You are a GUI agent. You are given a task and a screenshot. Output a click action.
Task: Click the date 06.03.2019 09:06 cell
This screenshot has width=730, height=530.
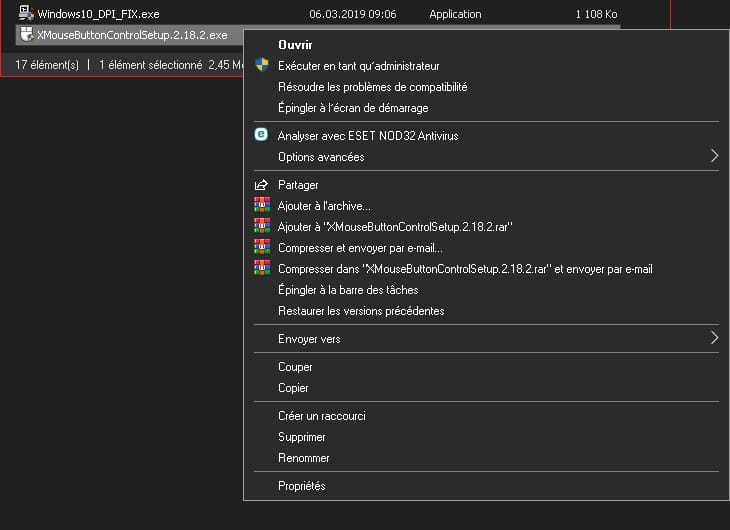point(353,14)
